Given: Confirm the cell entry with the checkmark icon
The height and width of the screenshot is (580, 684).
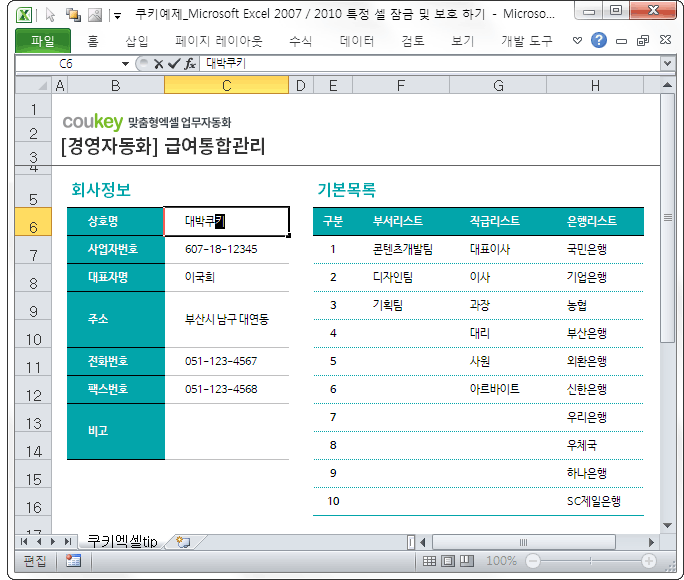Looking at the screenshot, I should (x=174, y=64).
